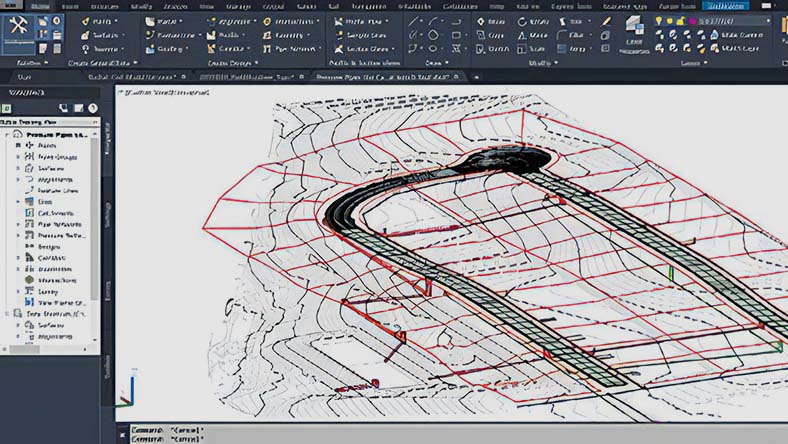Screen dimensions: 788x444
Task: Select the Rotate modify tool
Action: pos(533,22)
